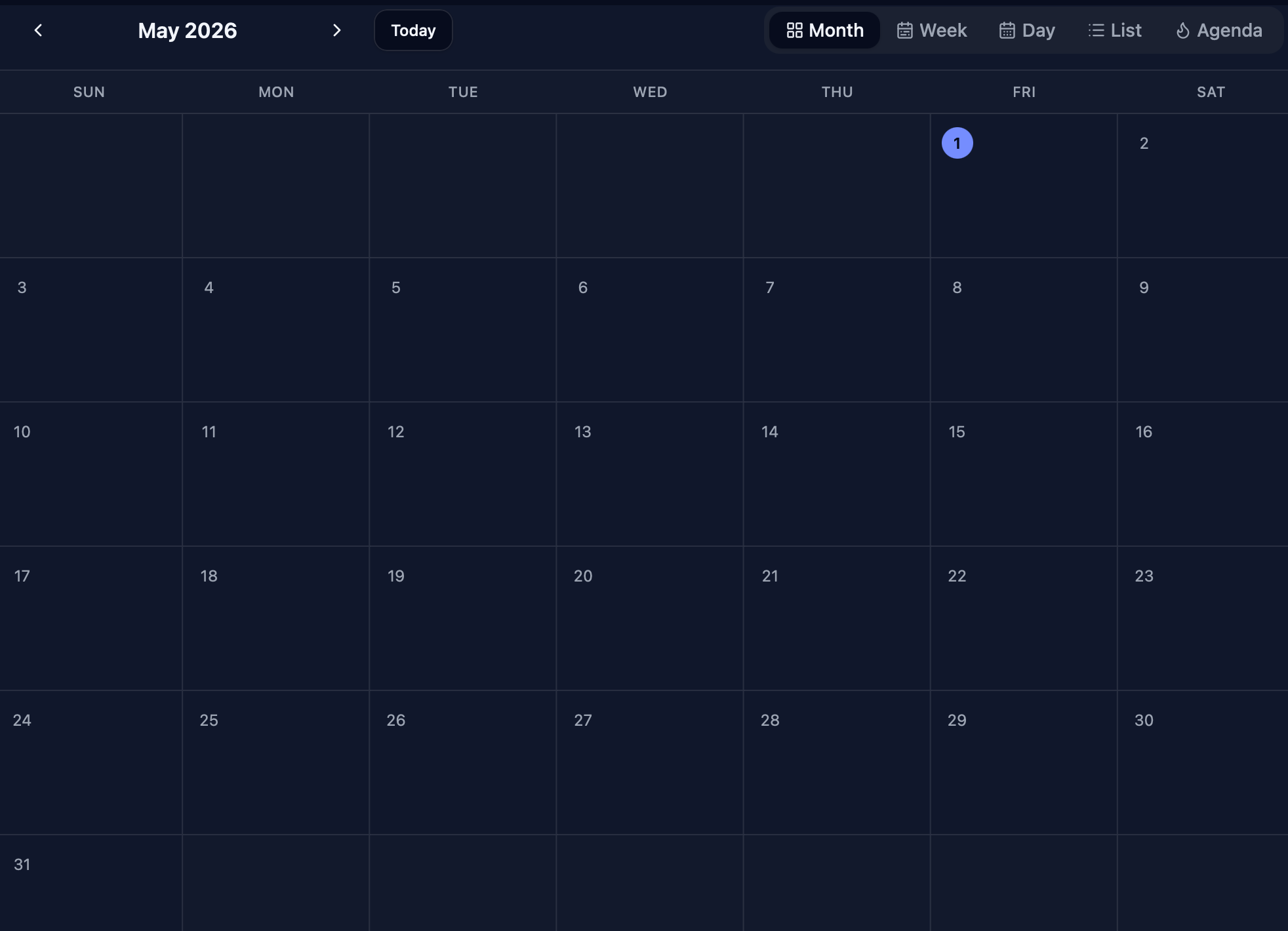Select date 13 in calendar
This screenshot has width=1288, height=931.
coord(582,431)
